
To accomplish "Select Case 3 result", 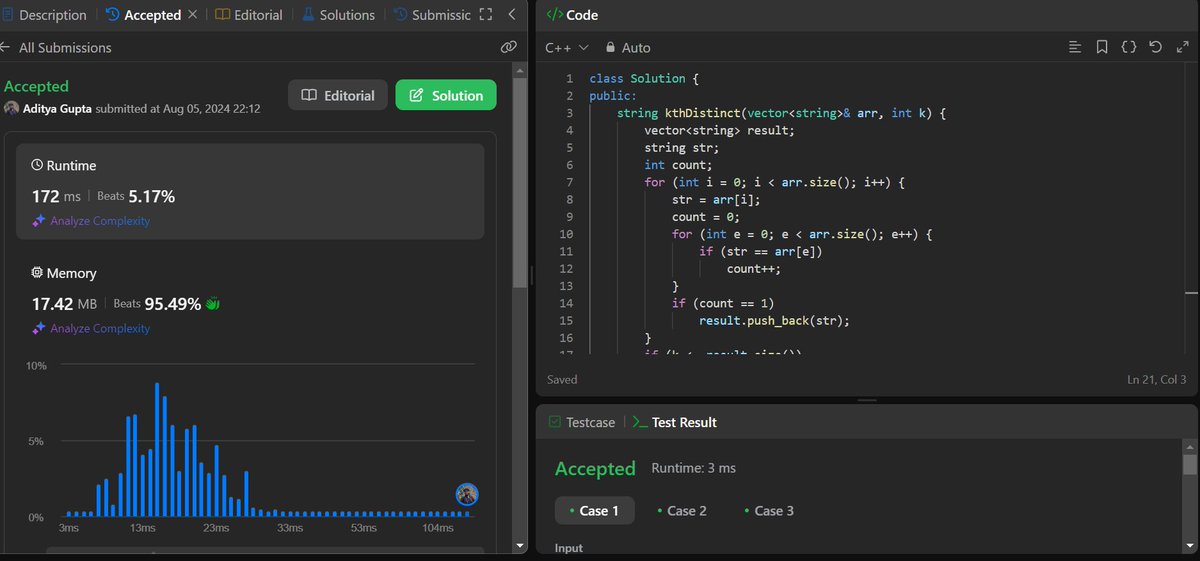I will point(768,510).
